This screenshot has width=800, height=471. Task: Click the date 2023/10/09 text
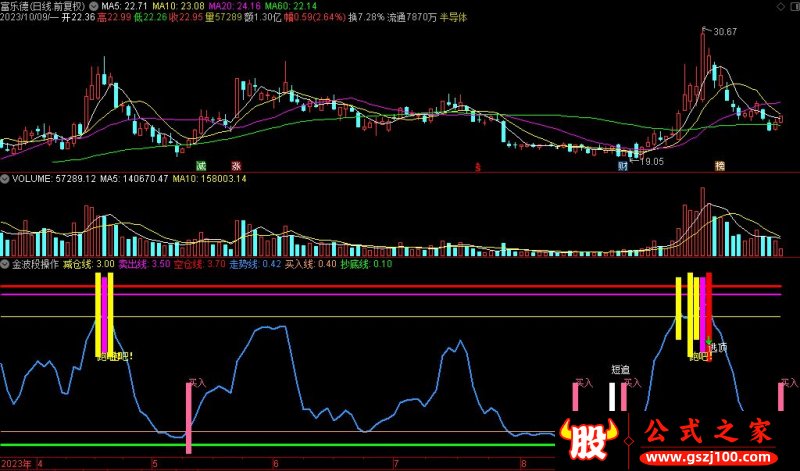coord(24,18)
